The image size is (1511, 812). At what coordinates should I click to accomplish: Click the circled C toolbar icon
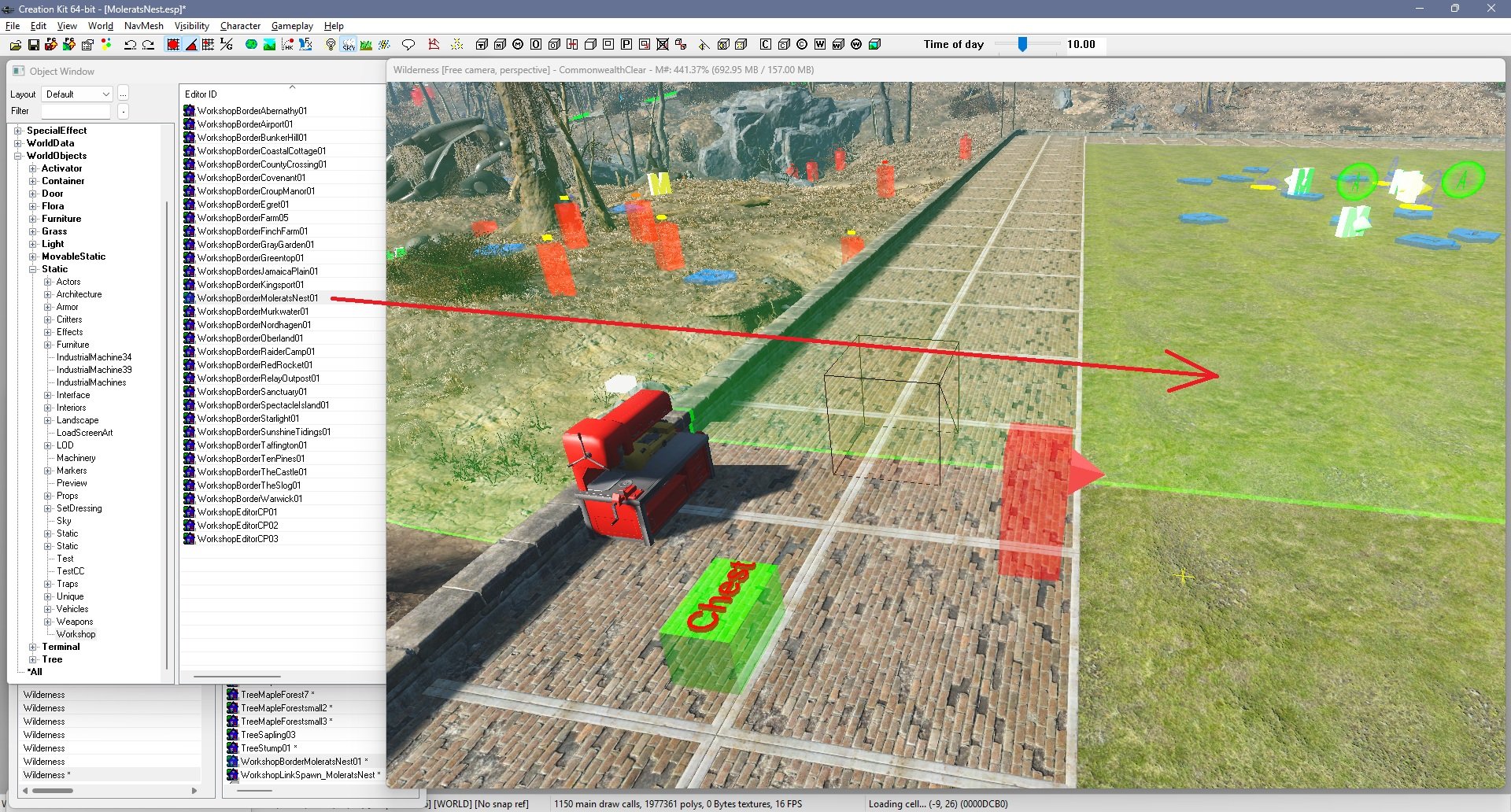click(x=801, y=45)
